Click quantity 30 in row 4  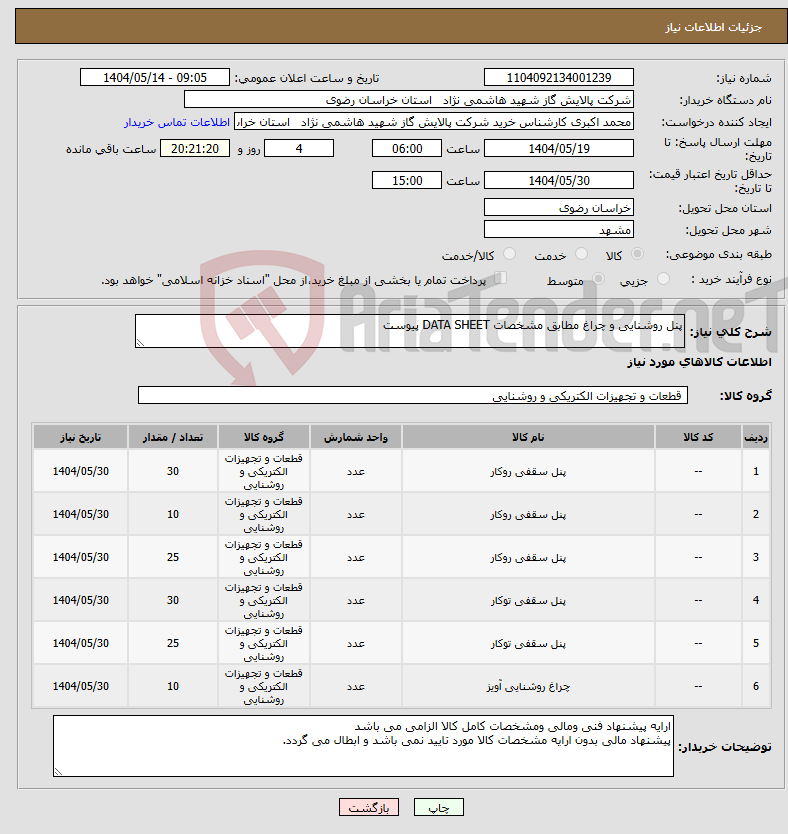coord(173,601)
